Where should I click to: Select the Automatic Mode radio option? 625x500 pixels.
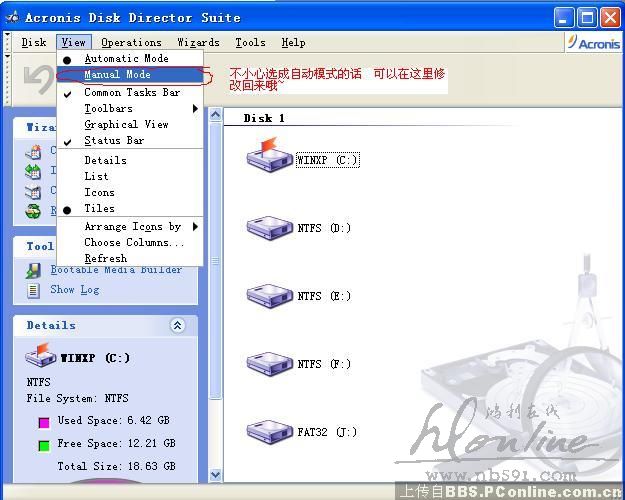point(125,59)
